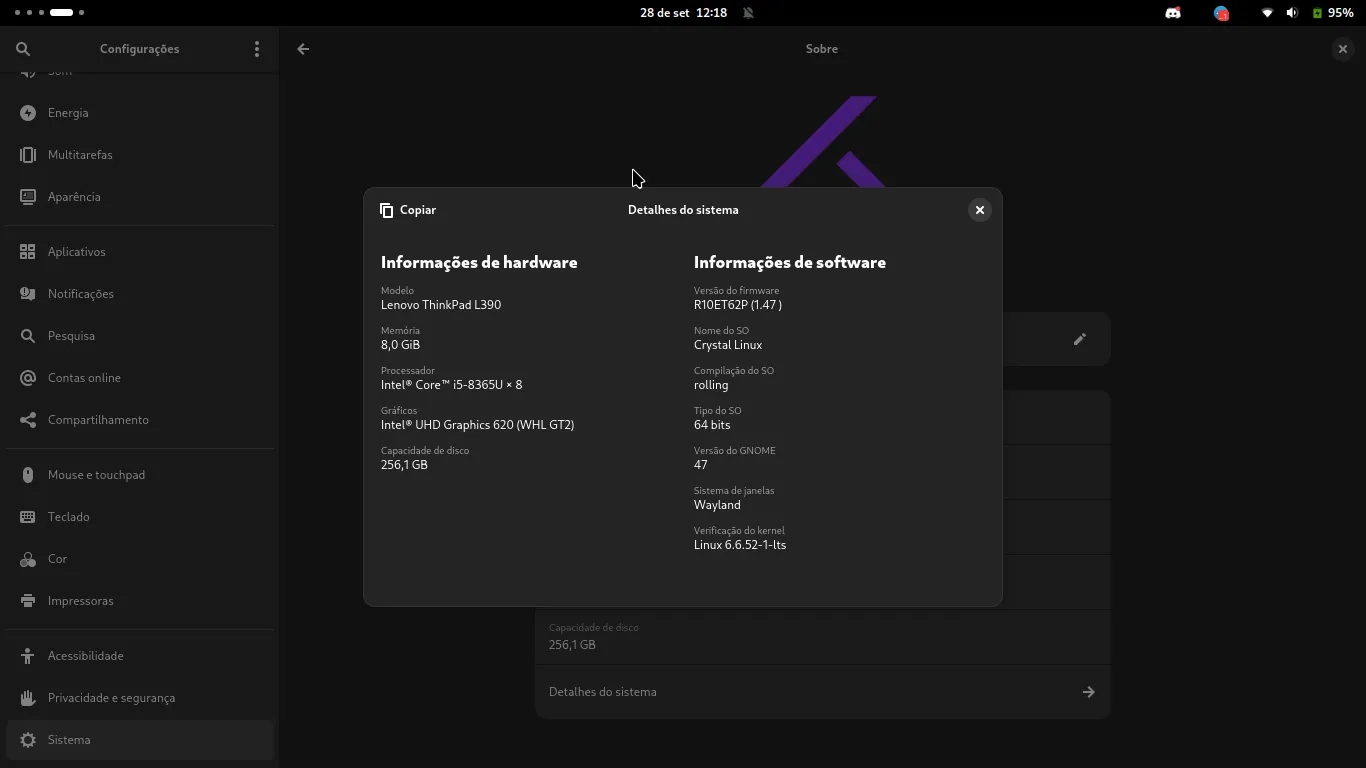Click the kernel value Linux 6.6.52-1-lts

(740, 545)
